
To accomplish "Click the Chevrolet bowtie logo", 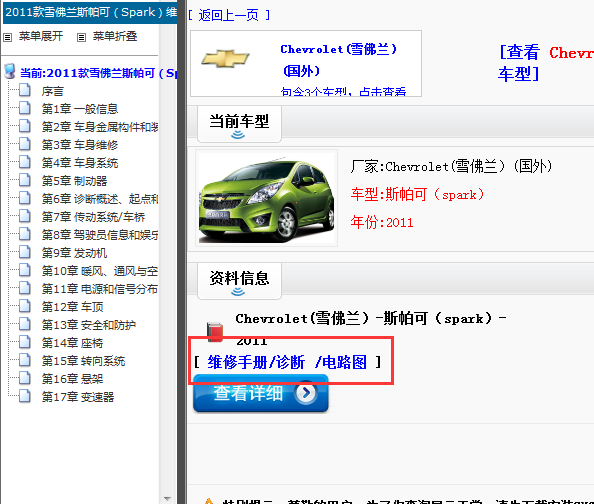I will 225,59.
